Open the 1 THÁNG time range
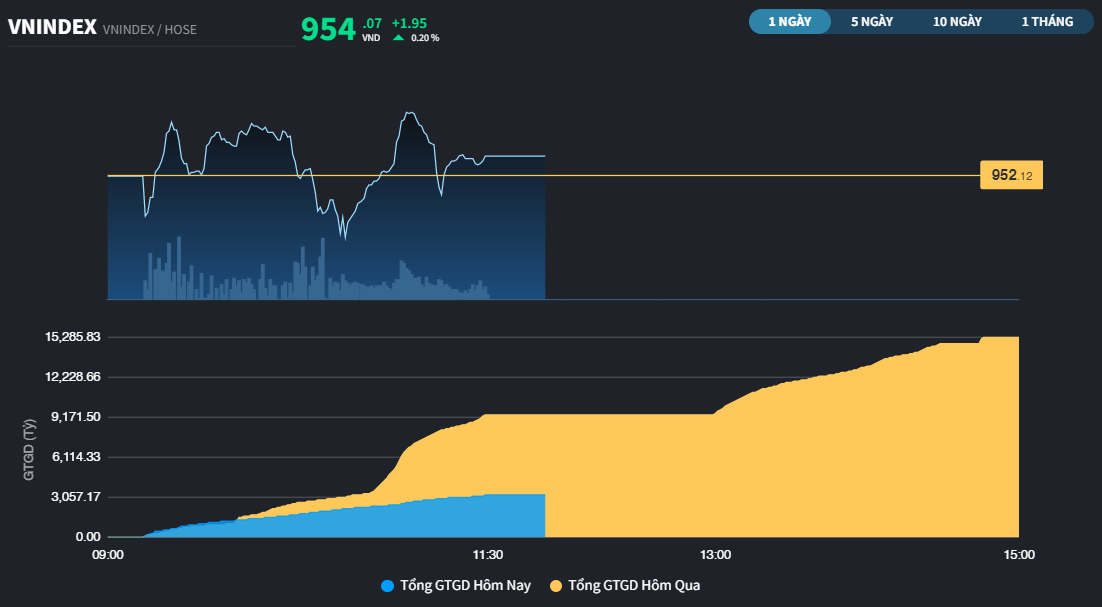The height and width of the screenshot is (607, 1102). 1047,21
